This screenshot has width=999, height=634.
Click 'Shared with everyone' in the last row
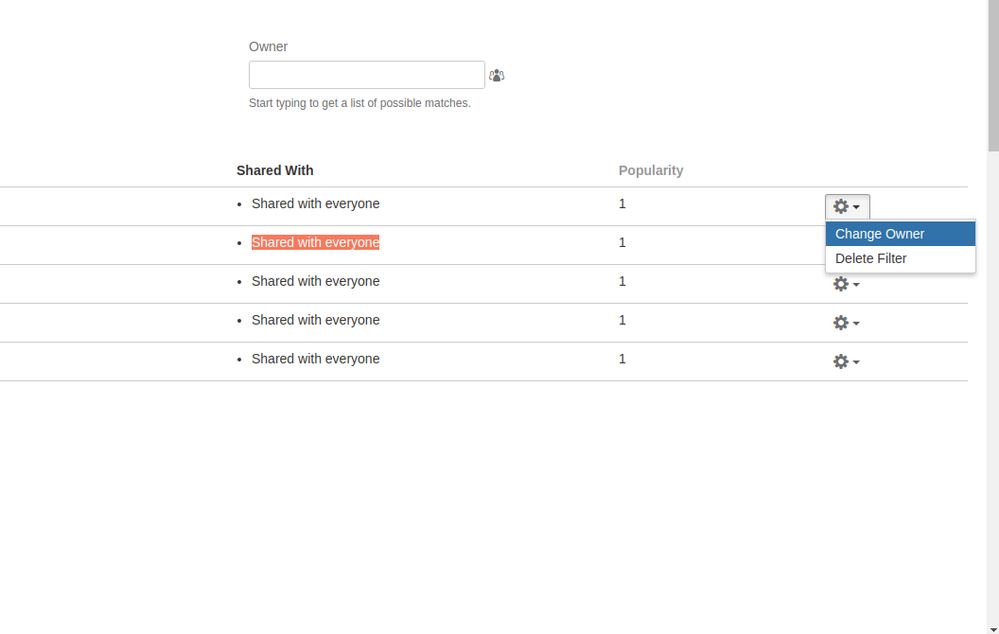pos(315,359)
